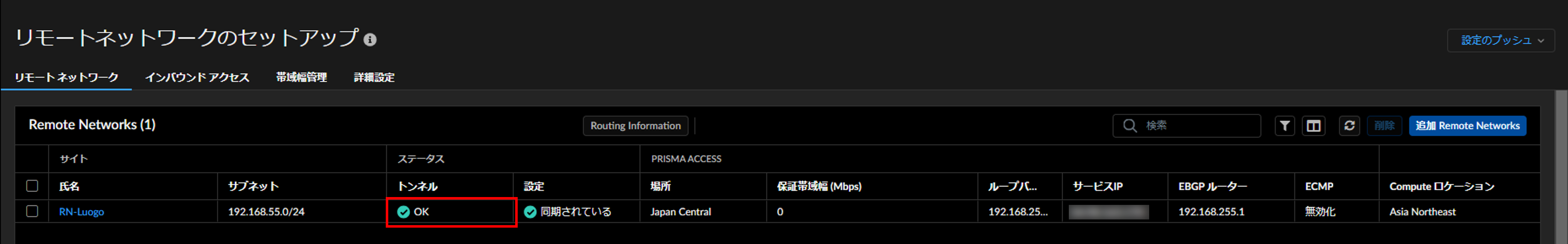The height and width of the screenshot is (244, 1568).
Task: Open the 帯域幅管理 tab
Action: pos(301,77)
